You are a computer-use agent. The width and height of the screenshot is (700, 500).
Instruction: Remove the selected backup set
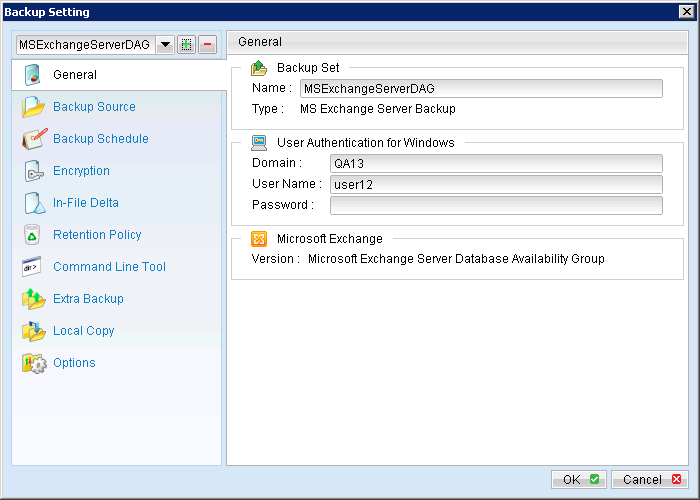pyautogui.click(x=208, y=45)
